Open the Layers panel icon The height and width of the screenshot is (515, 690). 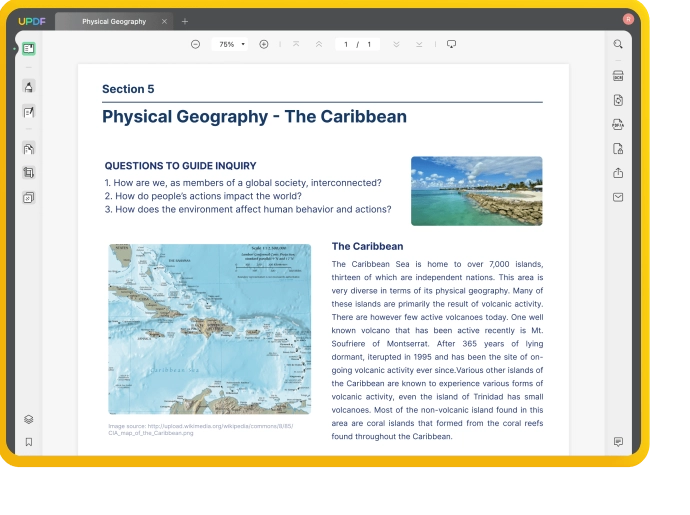(29, 419)
